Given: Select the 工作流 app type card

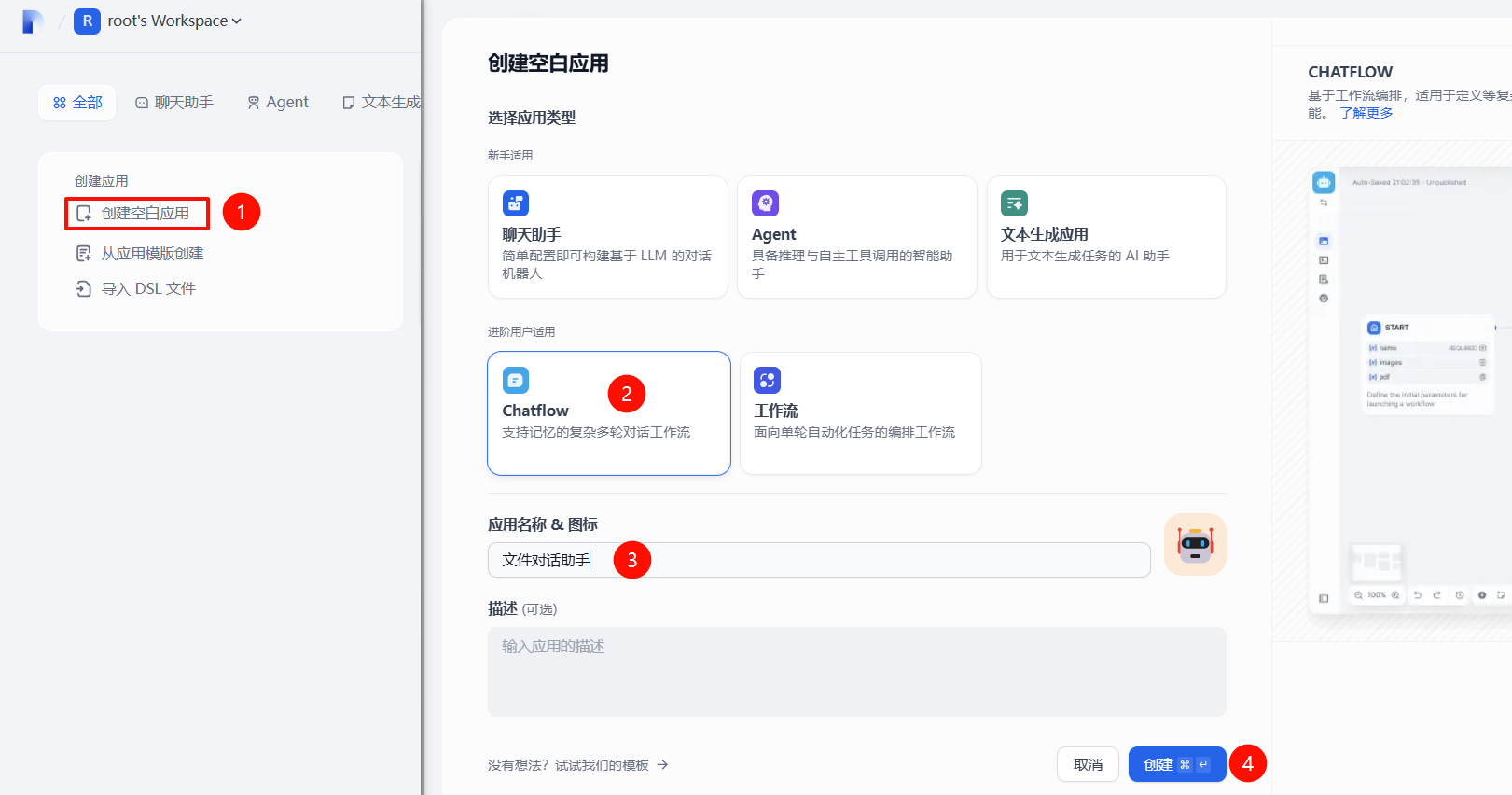Looking at the screenshot, I should (x=860, y=413).
